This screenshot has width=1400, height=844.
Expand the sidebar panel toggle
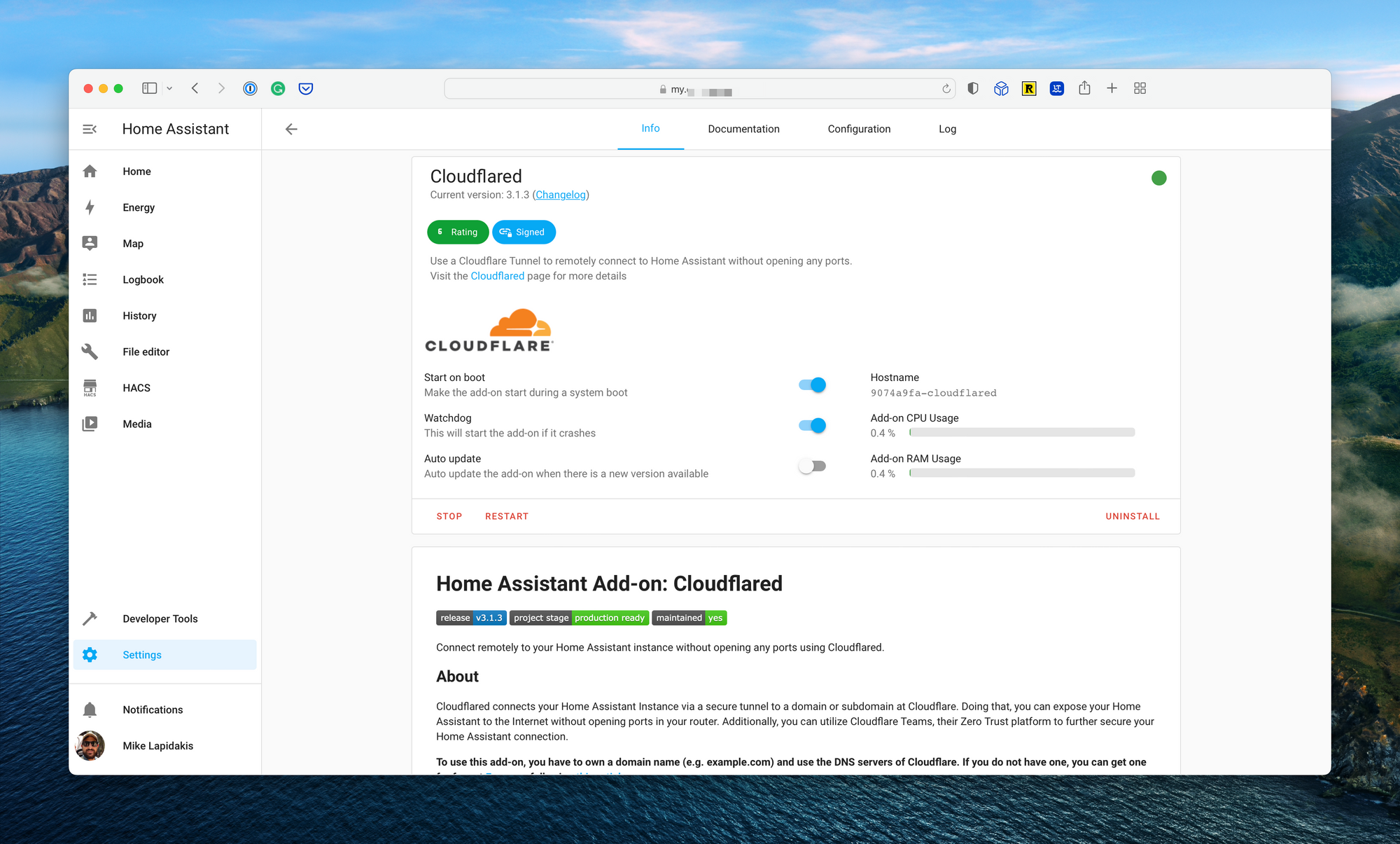(90, 128)
